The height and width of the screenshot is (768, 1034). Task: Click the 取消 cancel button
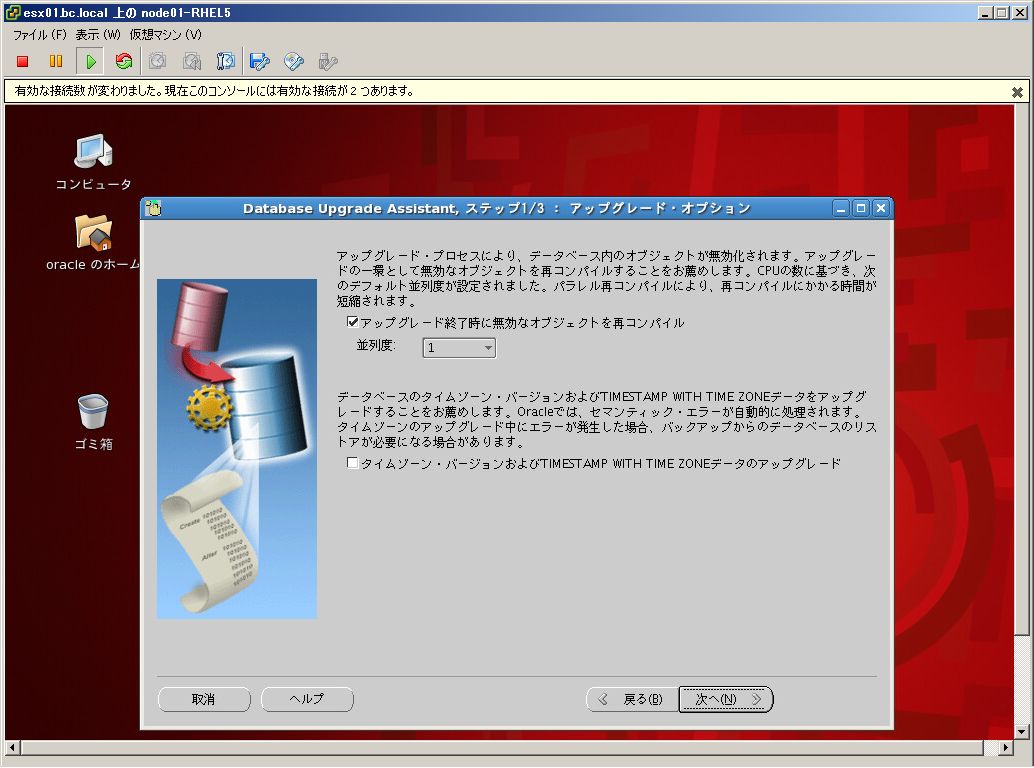[204, 699]
